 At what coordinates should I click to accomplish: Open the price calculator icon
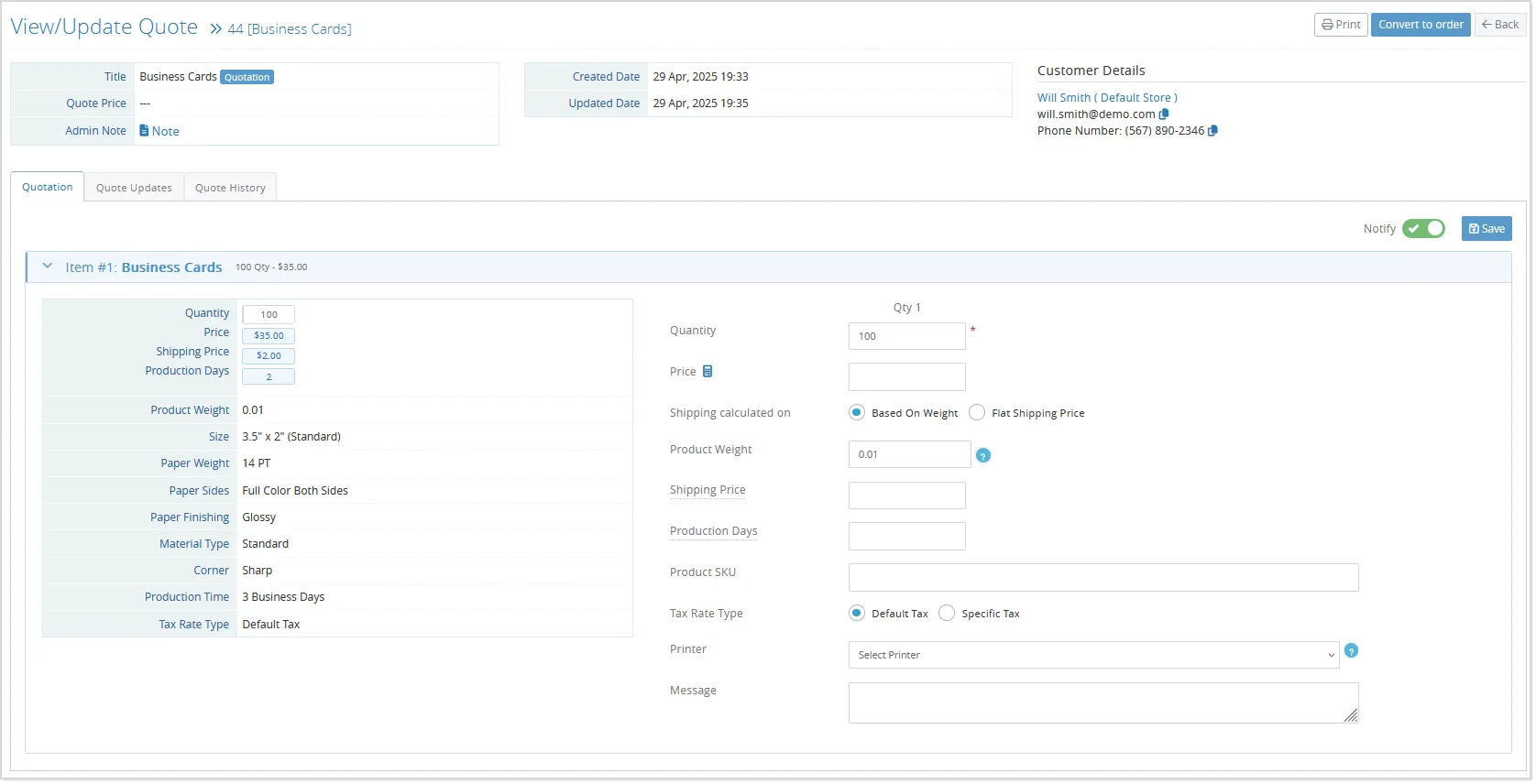[708, 372]
